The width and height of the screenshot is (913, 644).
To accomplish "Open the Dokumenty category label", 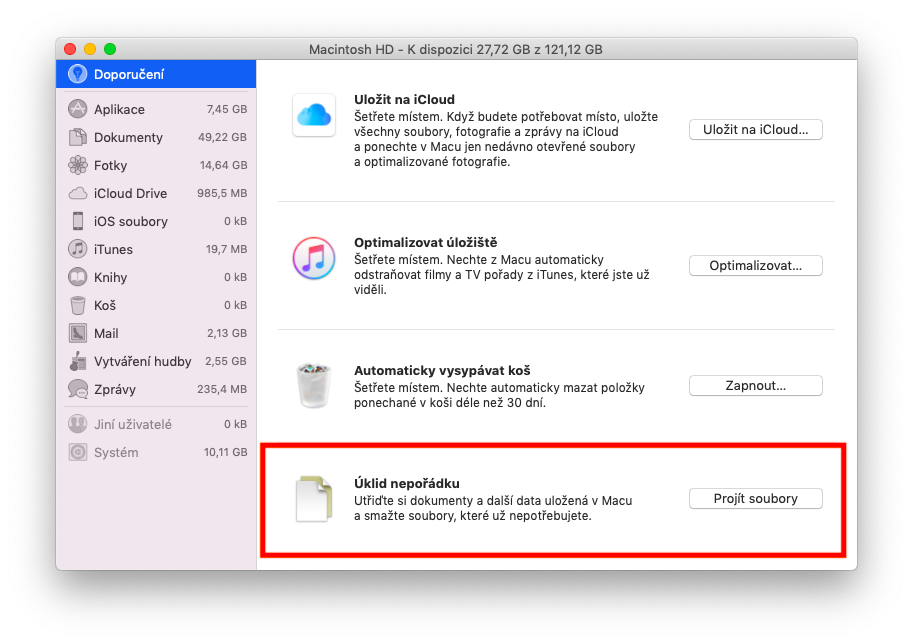I will click(128, 137).
